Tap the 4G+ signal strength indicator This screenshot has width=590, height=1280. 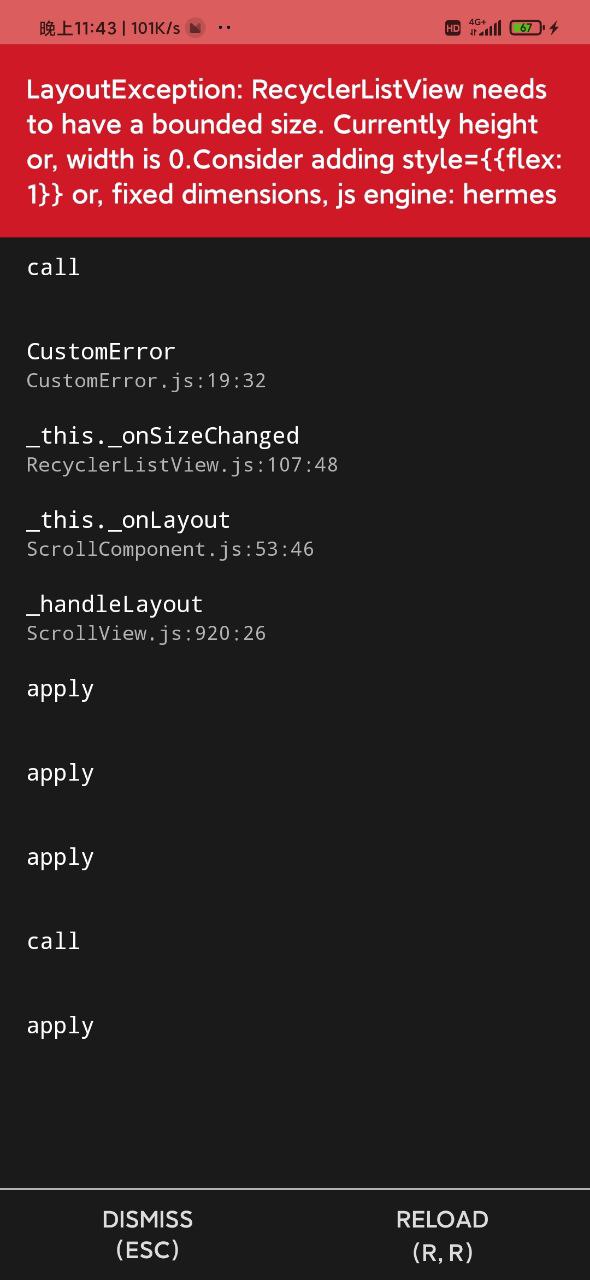(x=488, y=28)
